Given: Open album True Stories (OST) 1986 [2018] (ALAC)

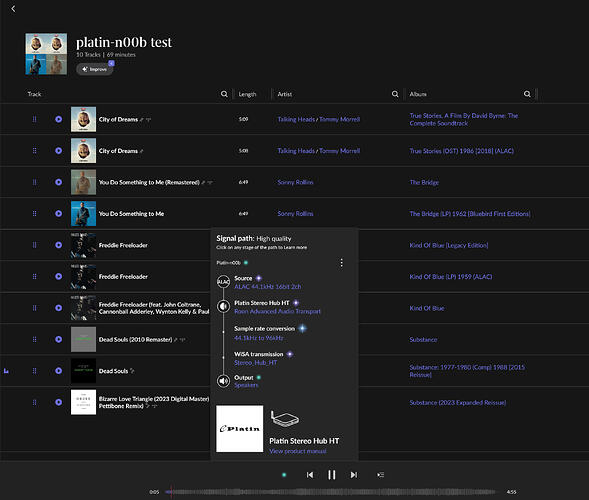Looking at the screenshot, I should coord(462,151).
